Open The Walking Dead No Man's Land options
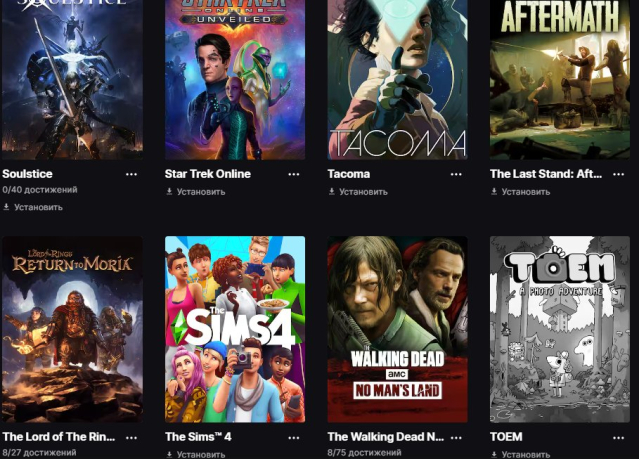Image resolution: width=639 pixels, height=459 pixels. pyautogui.click(x=456, y=438)
